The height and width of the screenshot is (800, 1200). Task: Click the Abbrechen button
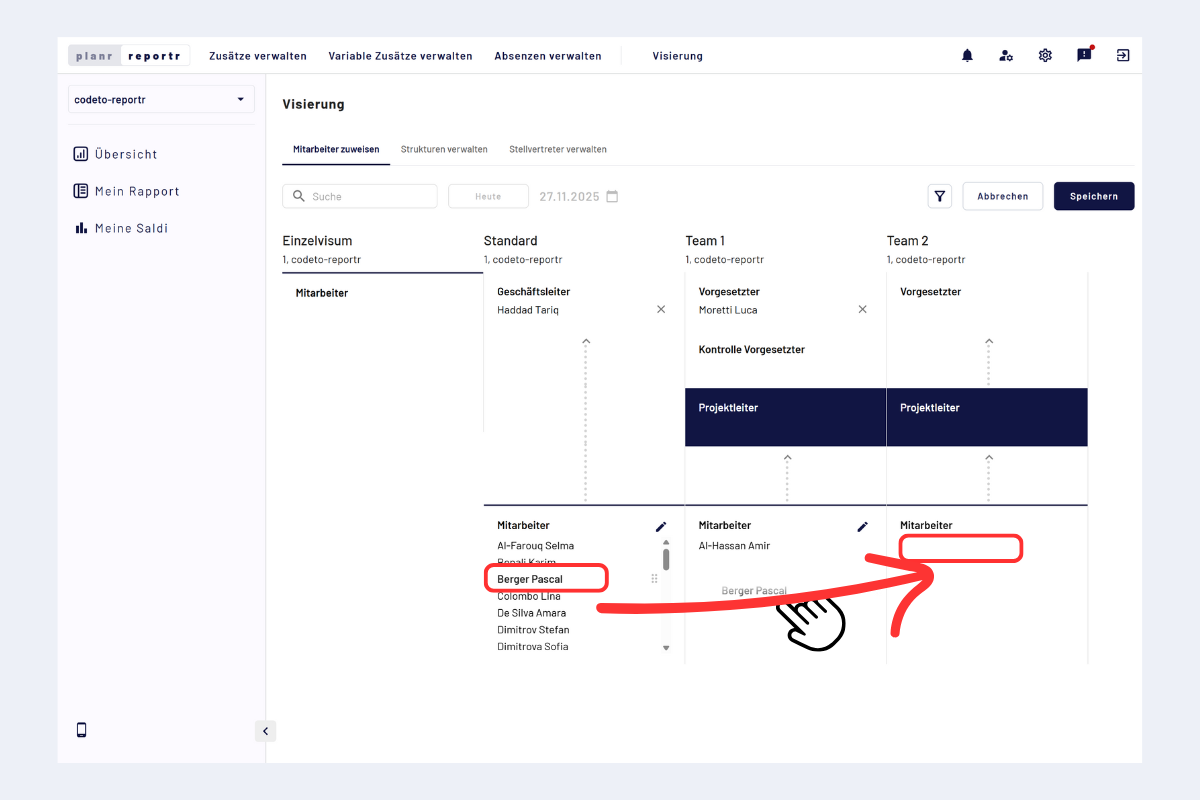[x=1002, y=197]
